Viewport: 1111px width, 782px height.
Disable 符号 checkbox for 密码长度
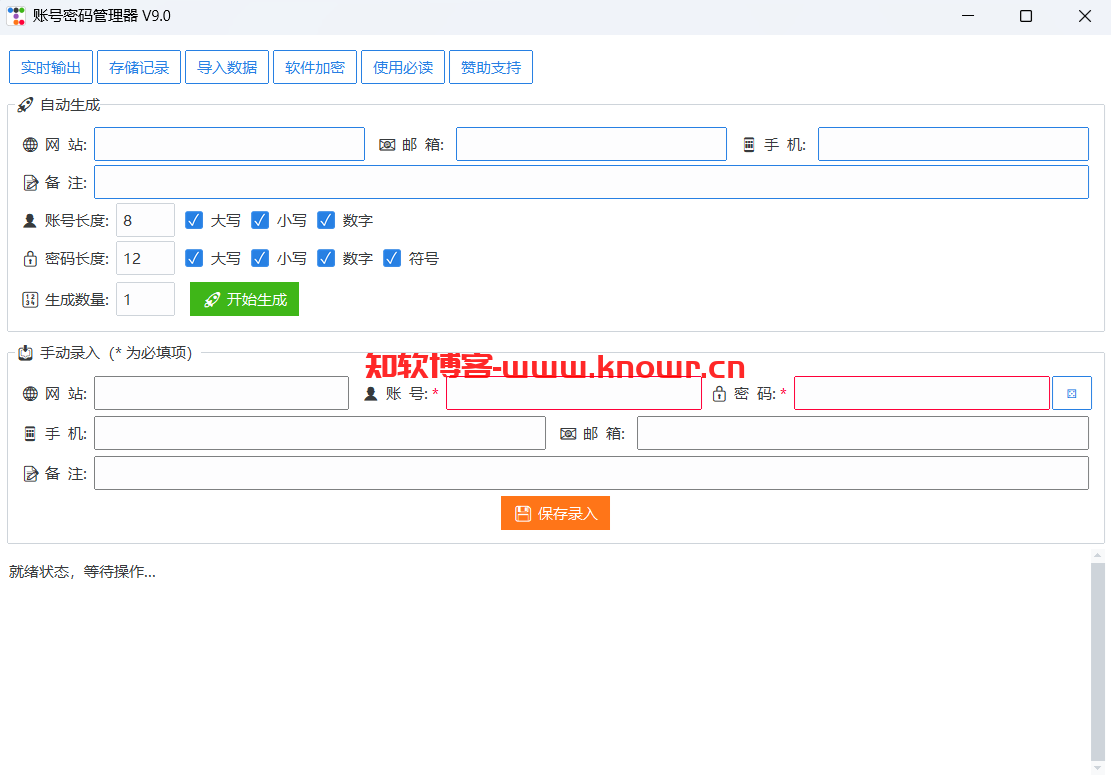(392, 258)
